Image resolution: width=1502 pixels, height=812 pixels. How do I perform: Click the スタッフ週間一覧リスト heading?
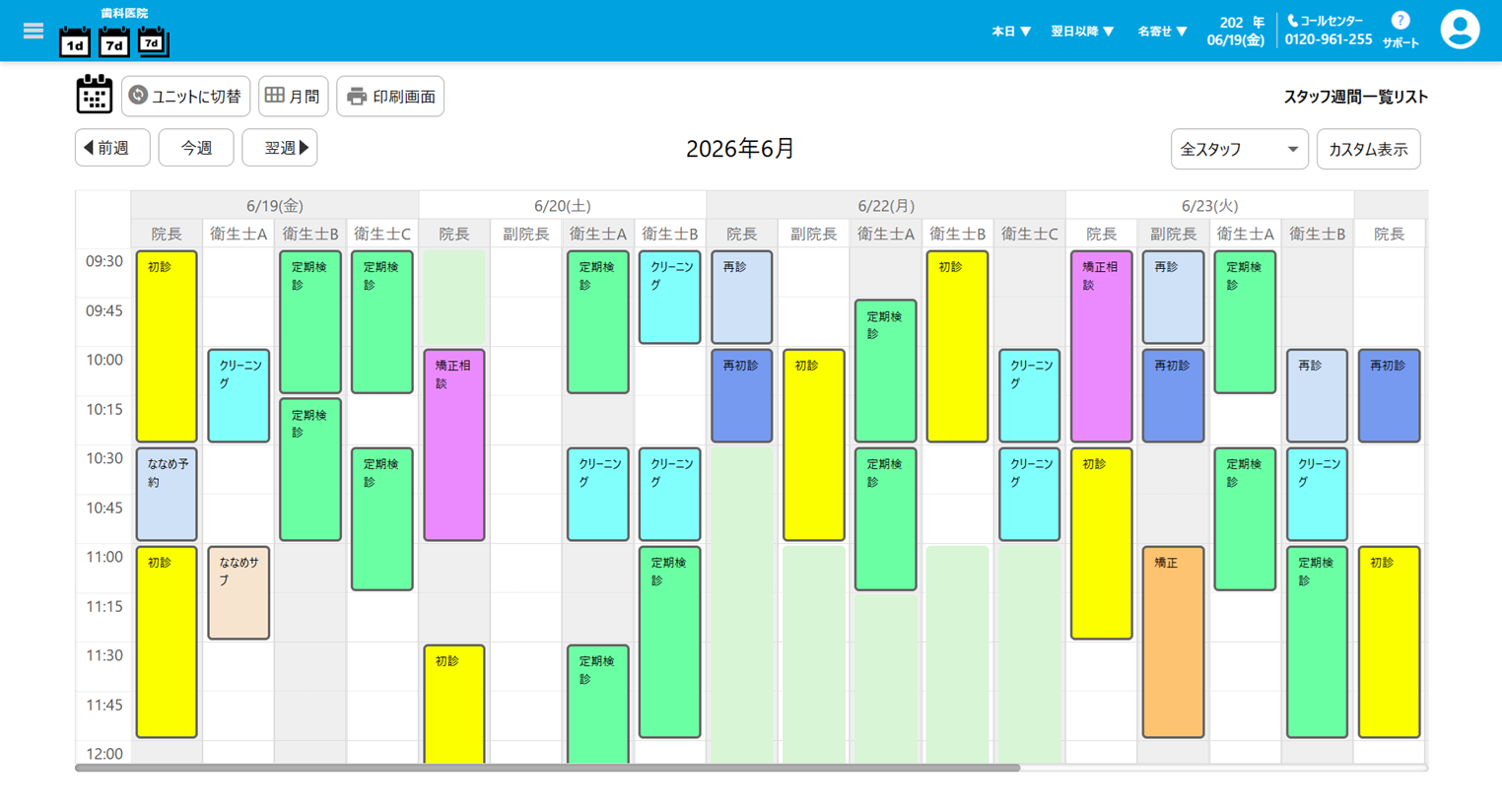click(x=1355, y=97)
